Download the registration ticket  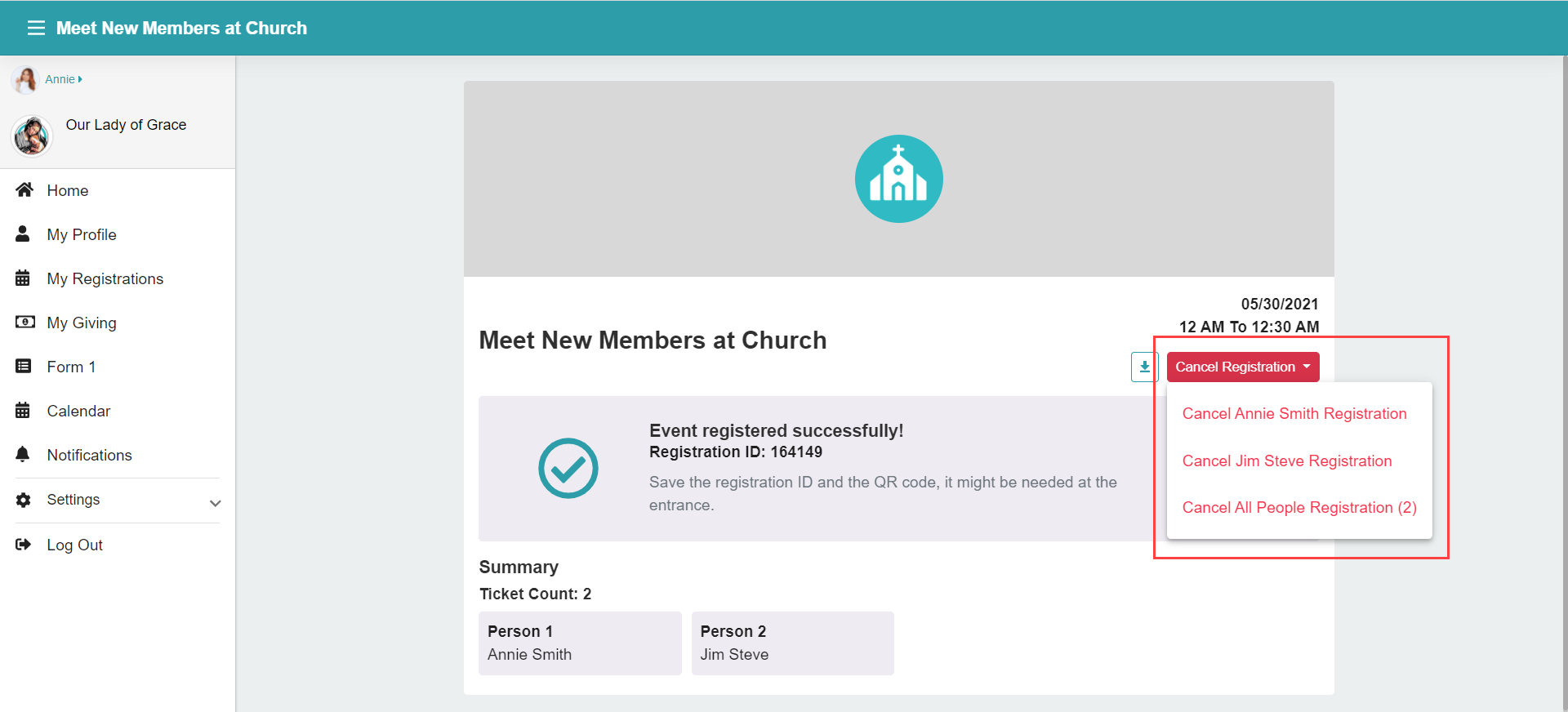pos(1144,367)
